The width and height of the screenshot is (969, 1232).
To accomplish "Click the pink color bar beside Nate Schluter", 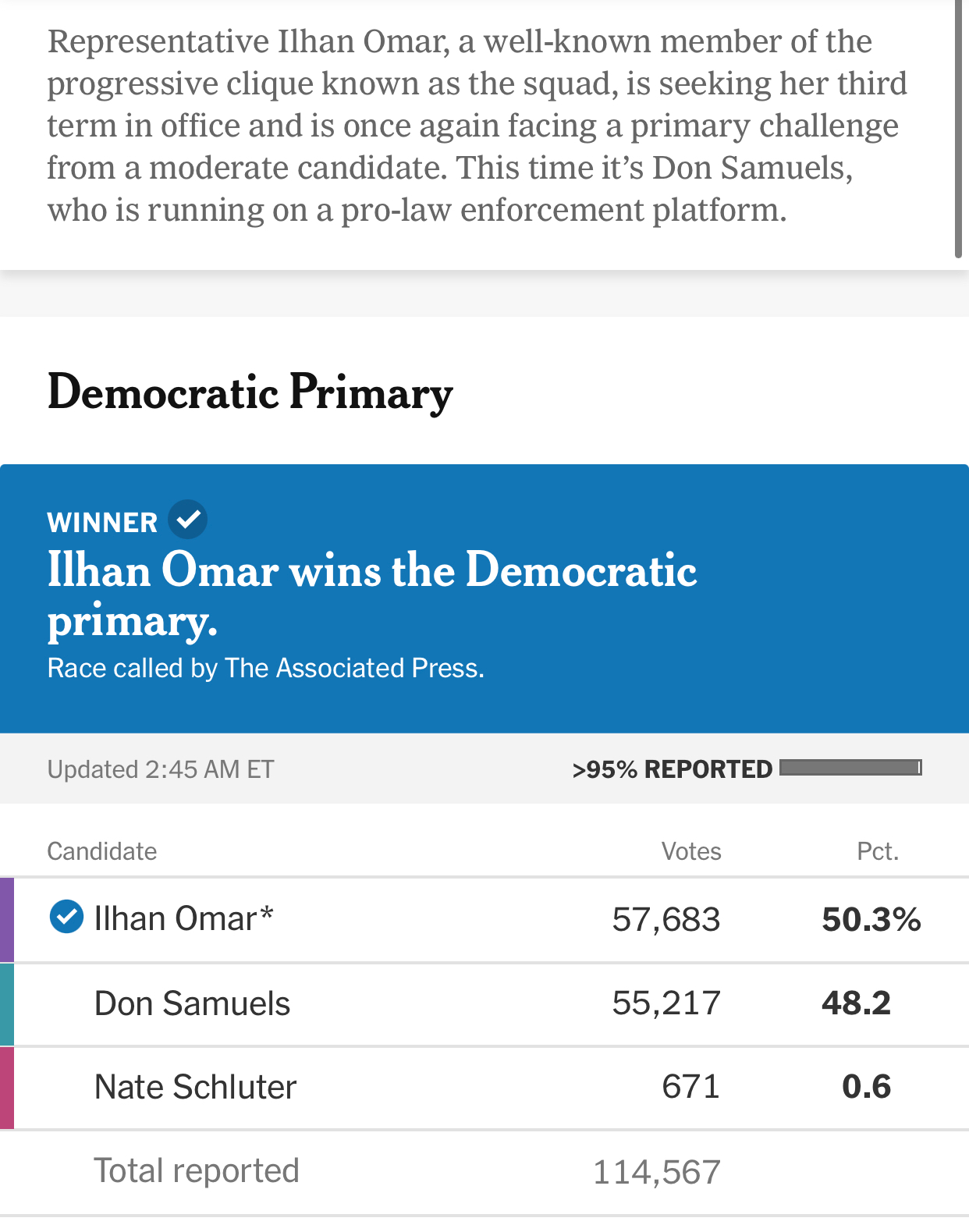I will 7,1088.
